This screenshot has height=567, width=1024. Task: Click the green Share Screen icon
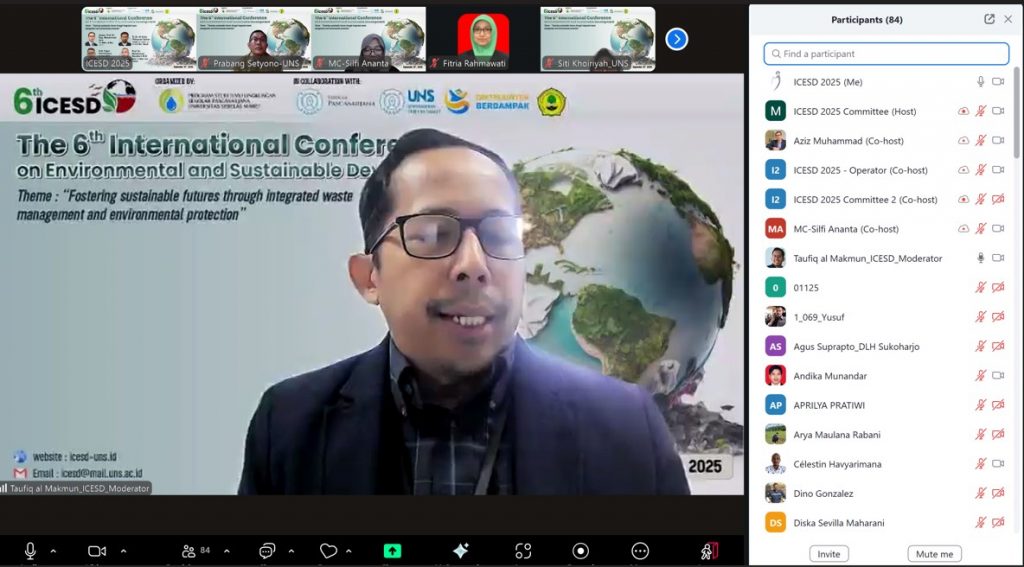(x=392, y=551)
